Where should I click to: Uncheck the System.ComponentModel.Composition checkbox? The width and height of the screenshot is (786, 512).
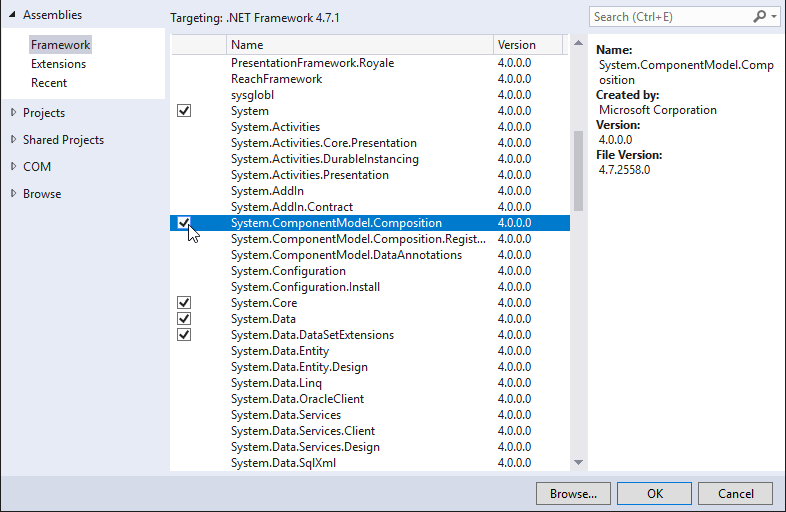tap(184, 223)
